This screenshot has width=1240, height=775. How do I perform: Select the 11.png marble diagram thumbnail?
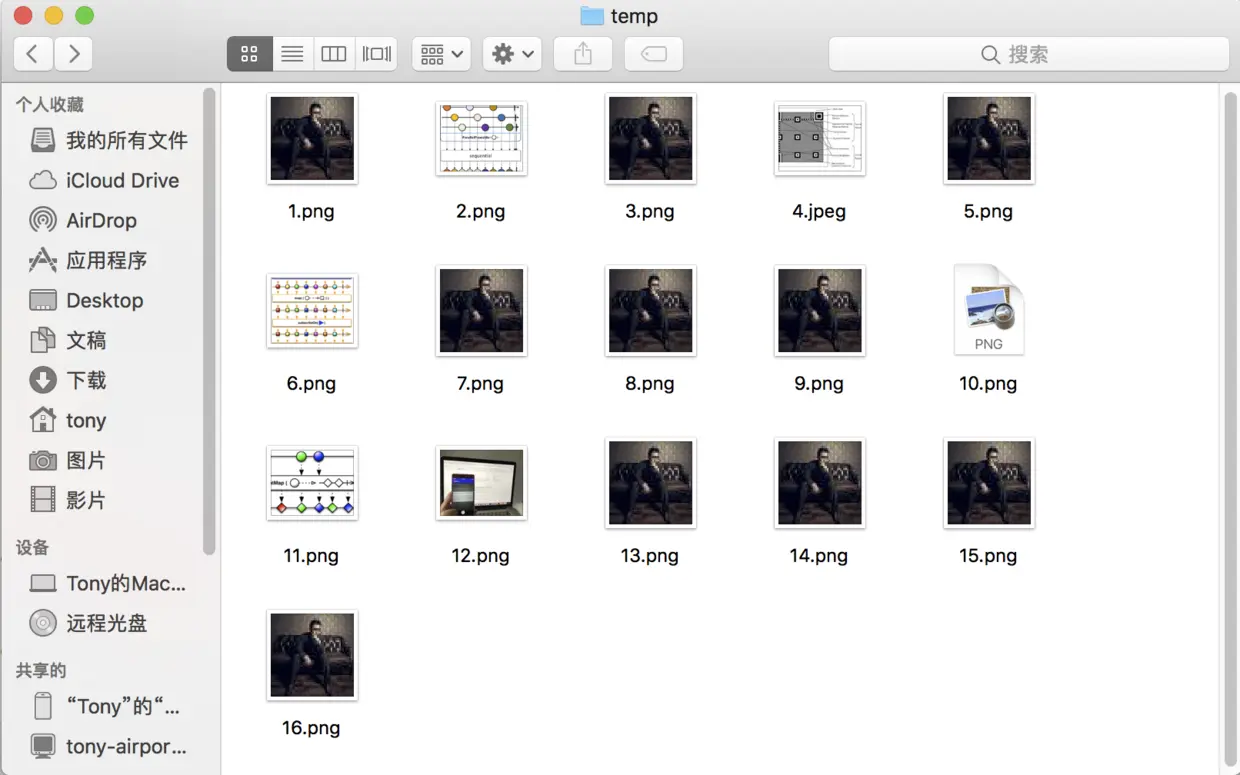click(312, 483)
